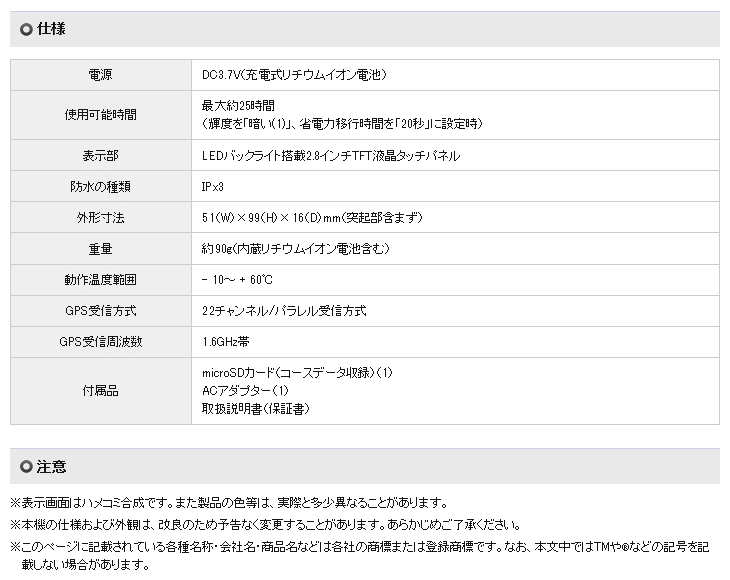Image resolution: width=730 pixels, height=580 pixels.
Task: Click the microSDカード accessory line
Action: (297, 373)
